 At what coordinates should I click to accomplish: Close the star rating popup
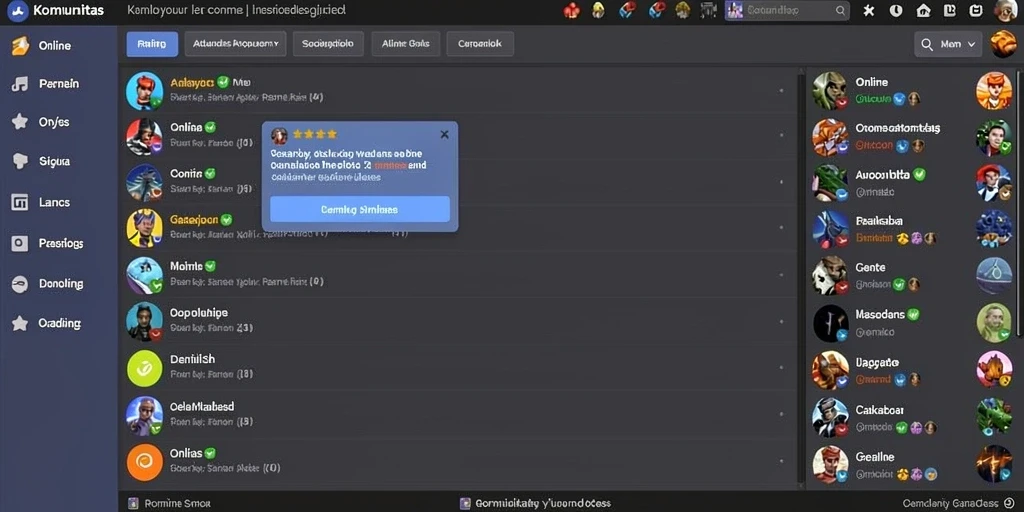click(x=444, y=135)
